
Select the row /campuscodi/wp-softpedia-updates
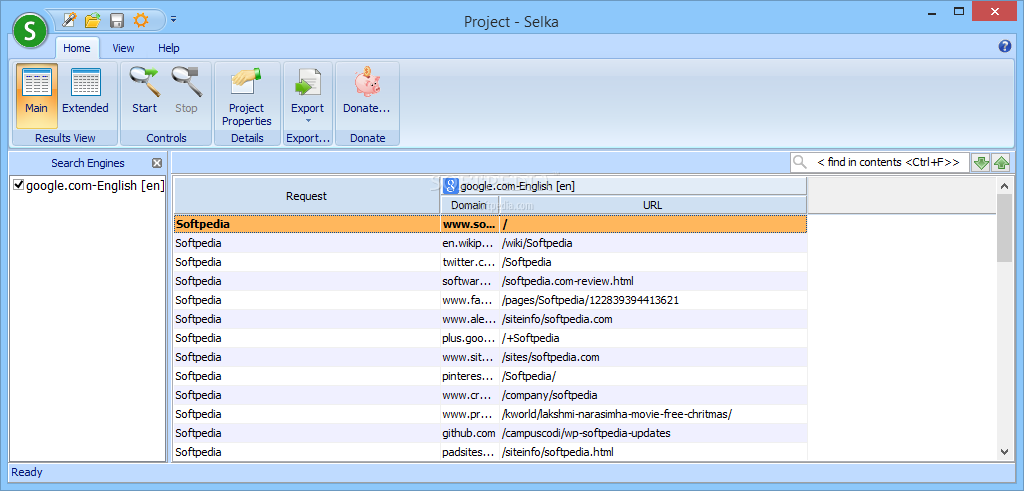(490, 432)
